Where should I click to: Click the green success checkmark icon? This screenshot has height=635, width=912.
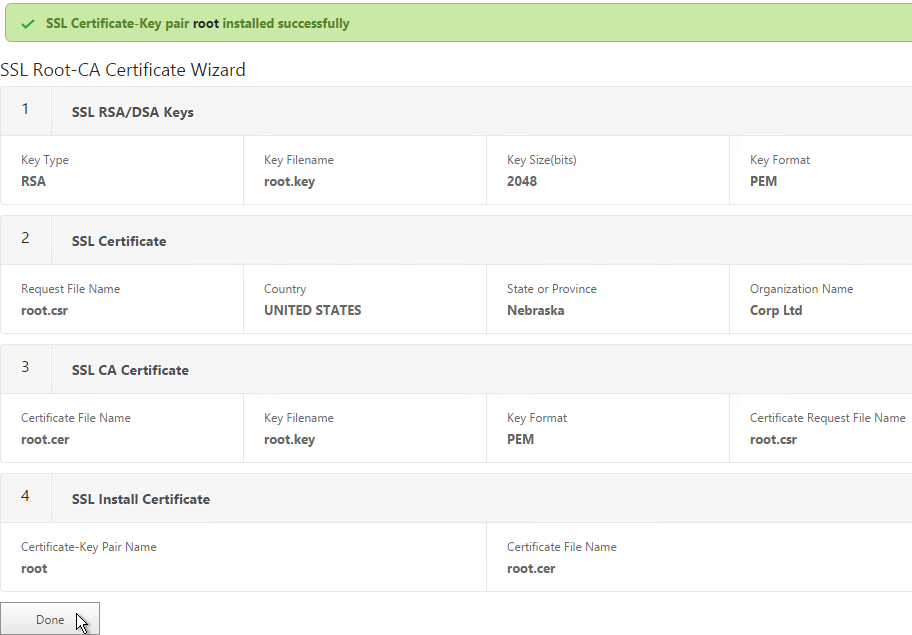(x=27, y=24)
